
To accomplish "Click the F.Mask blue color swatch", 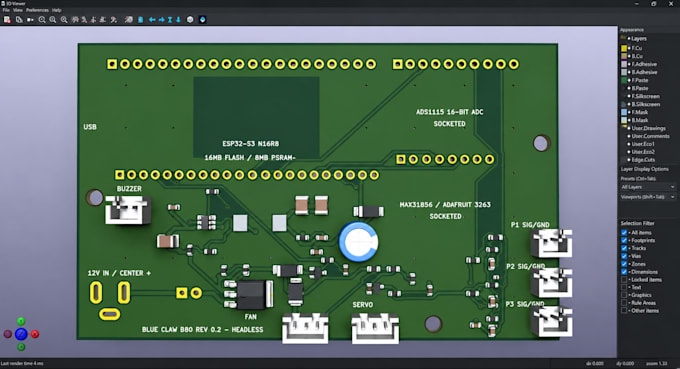I will 624,112.
